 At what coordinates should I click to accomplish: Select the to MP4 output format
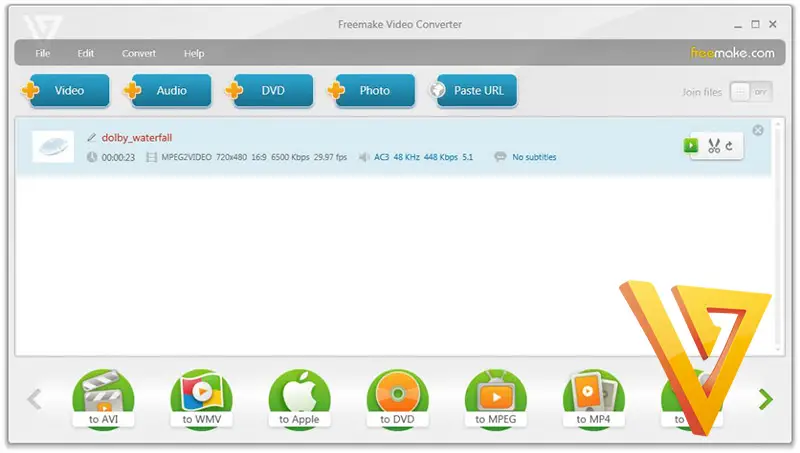click(x=593, y=399)
